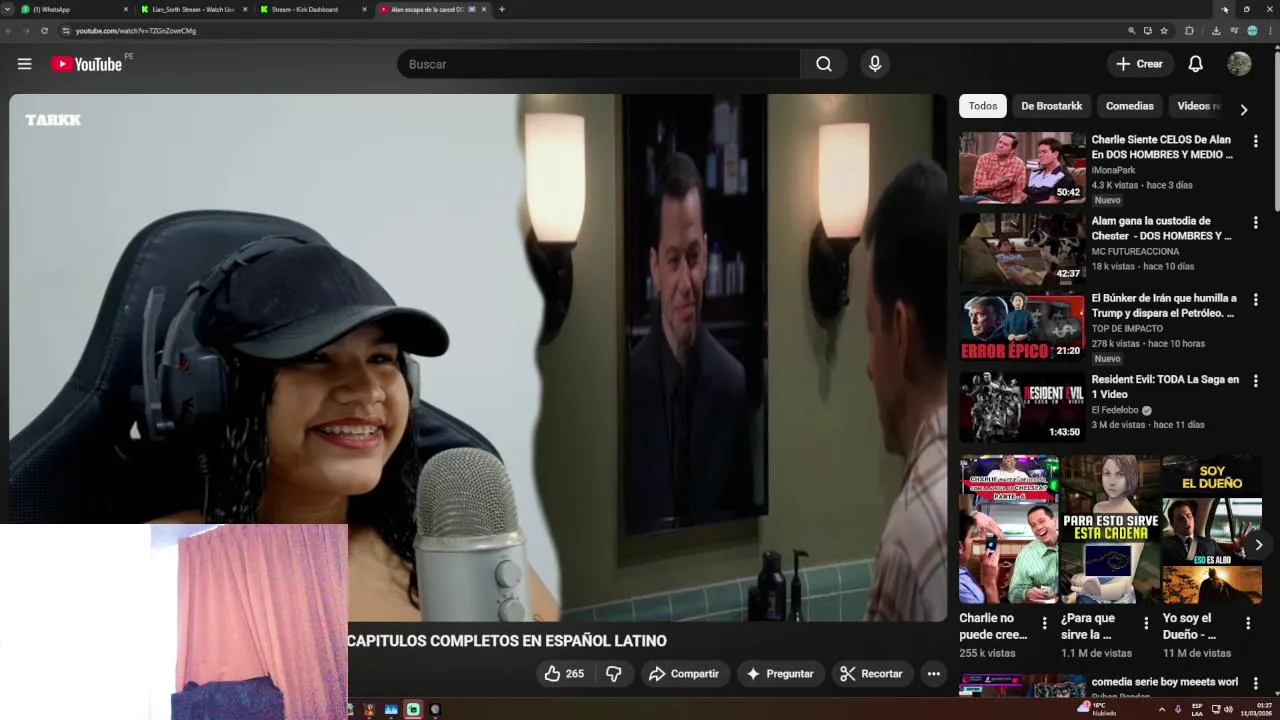This screenshot has width=1280, height=720.
Task: Focus the Buscar search field
Action: (x=600, y=64)
